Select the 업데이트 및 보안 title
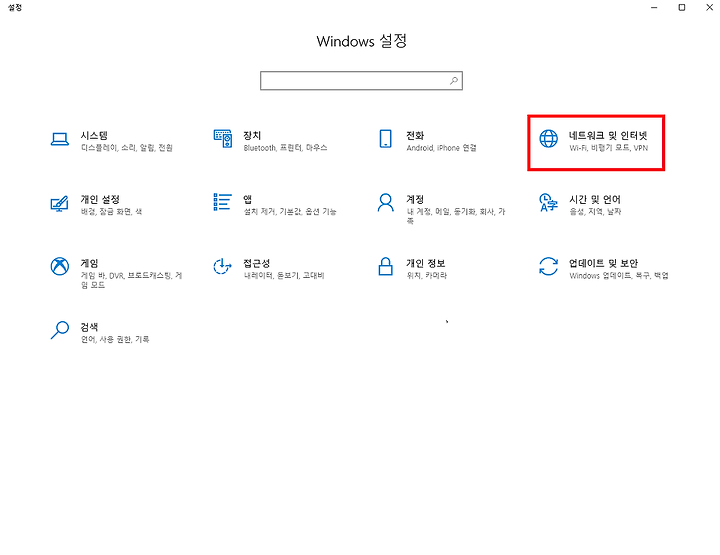Screen dimensions: 720x555 [604, 263]
